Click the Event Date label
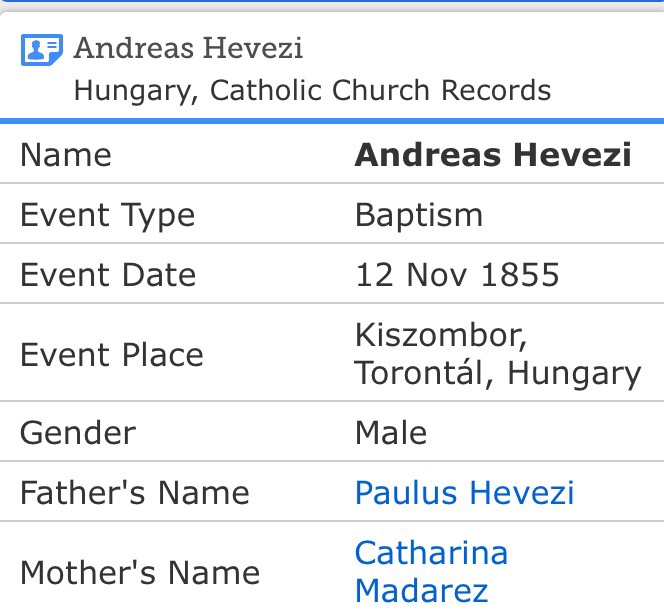Screen dimensions: 664x612 tap(108, 275)
